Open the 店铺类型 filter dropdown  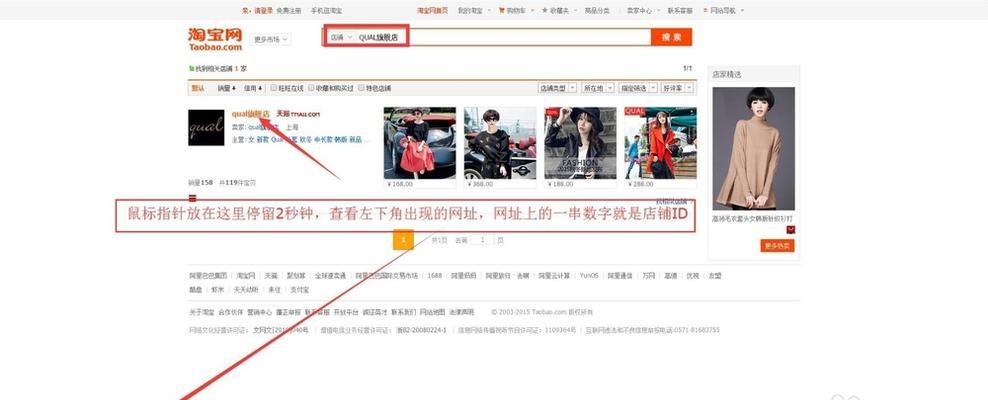coord(556,88)
